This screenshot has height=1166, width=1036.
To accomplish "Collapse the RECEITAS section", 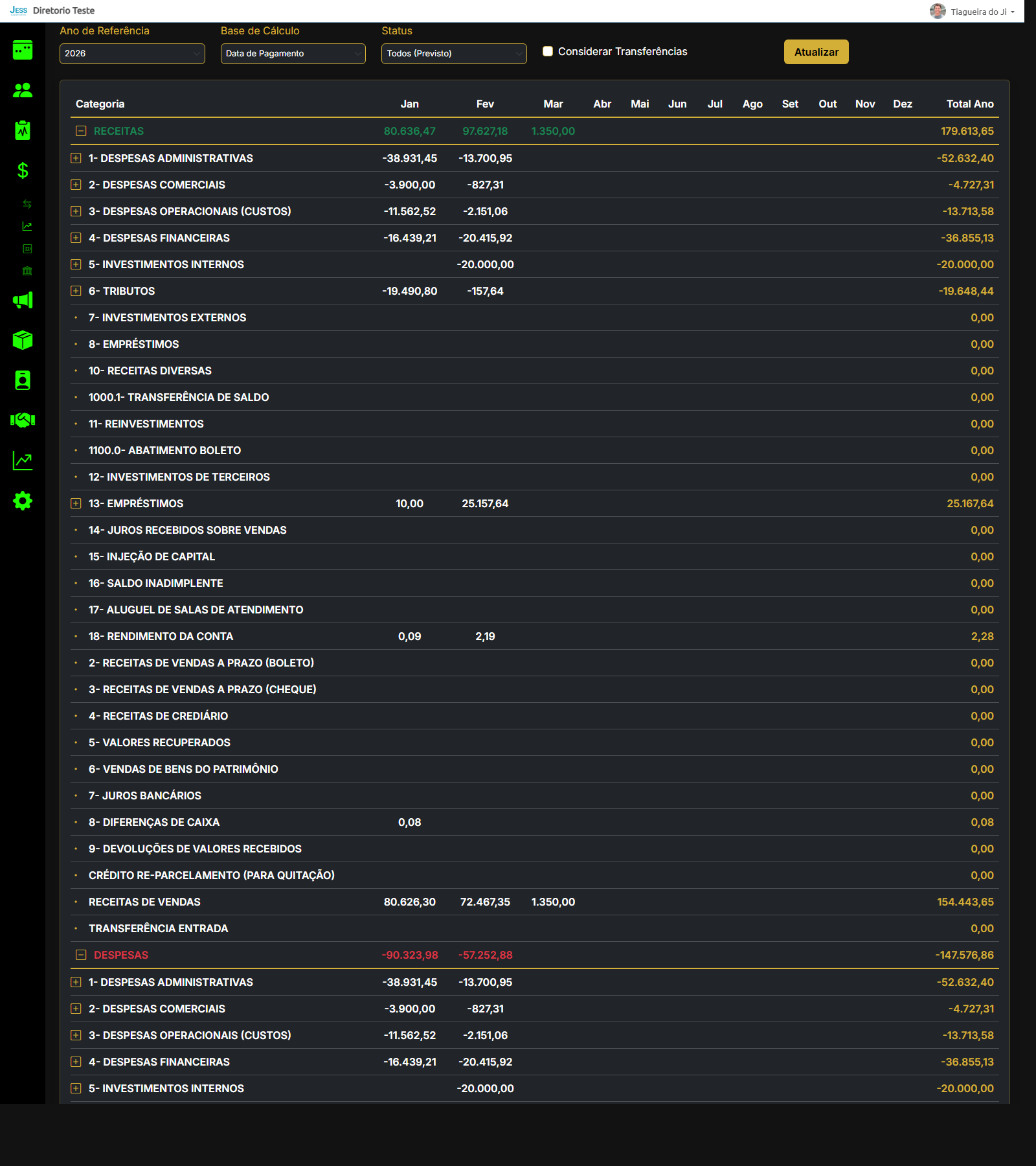I will (81, 131).
